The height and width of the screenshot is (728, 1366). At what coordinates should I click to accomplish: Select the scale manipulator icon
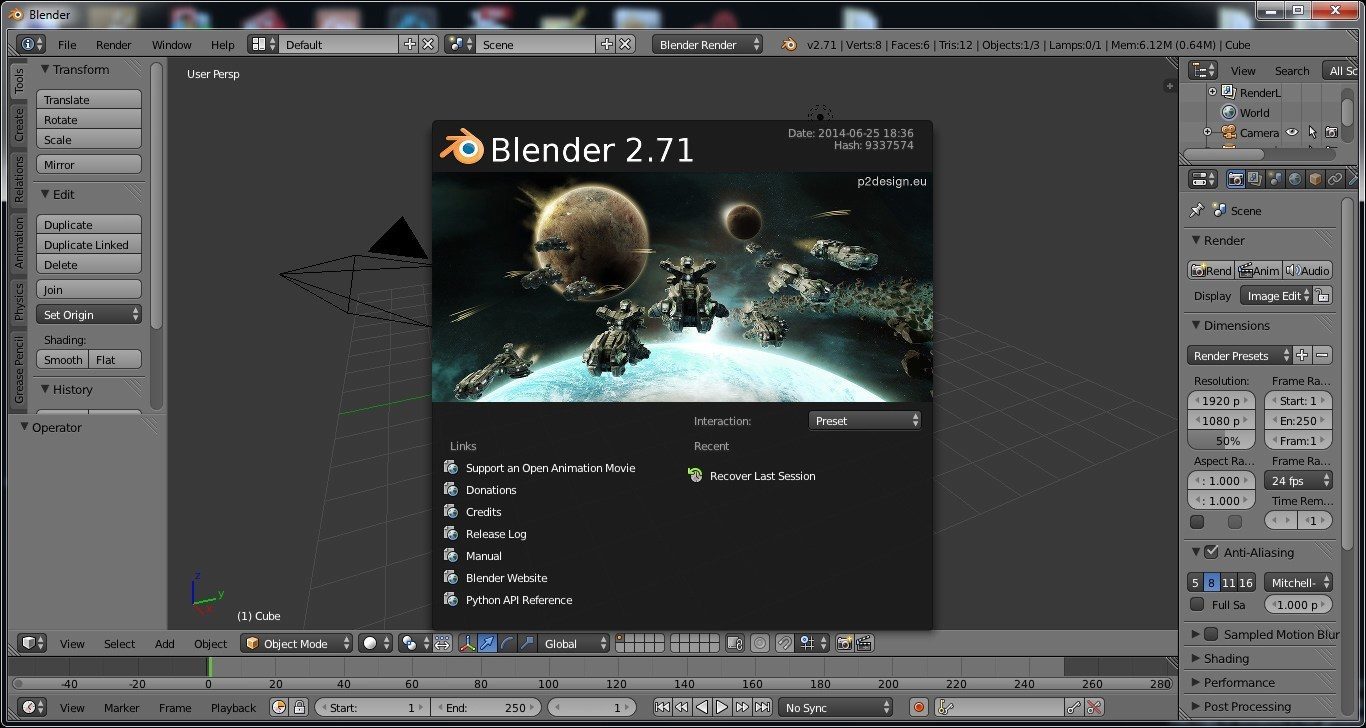527,643
